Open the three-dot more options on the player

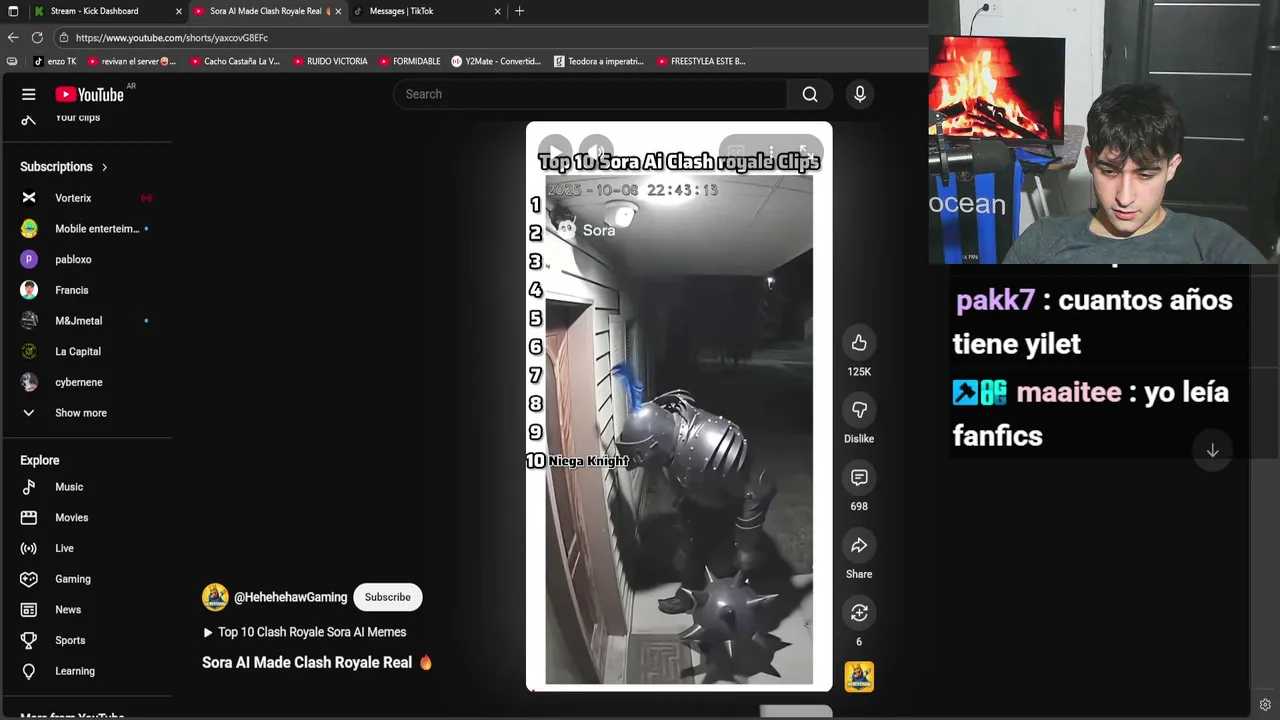point(771,152)
